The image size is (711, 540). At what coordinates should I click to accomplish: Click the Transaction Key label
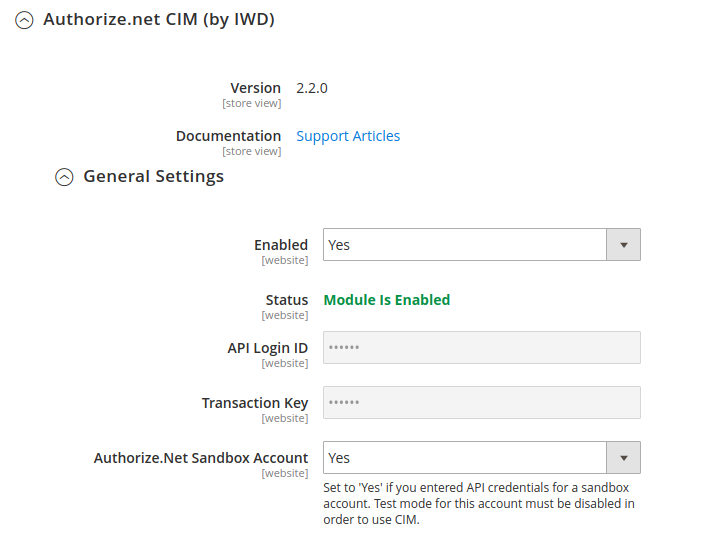click(x=255, y=403)
